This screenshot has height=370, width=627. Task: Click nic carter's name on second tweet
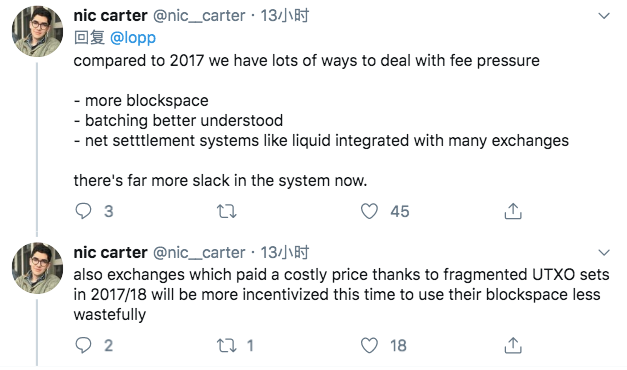point(110,252)
